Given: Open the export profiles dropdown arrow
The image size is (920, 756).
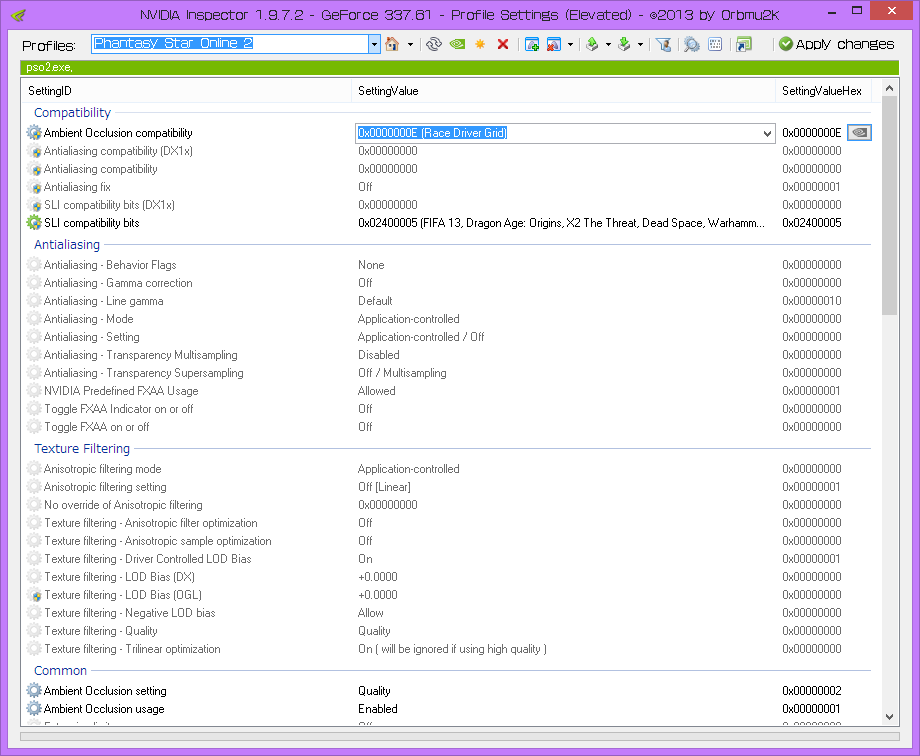Looking at the screenshot, I should point(608,44).
